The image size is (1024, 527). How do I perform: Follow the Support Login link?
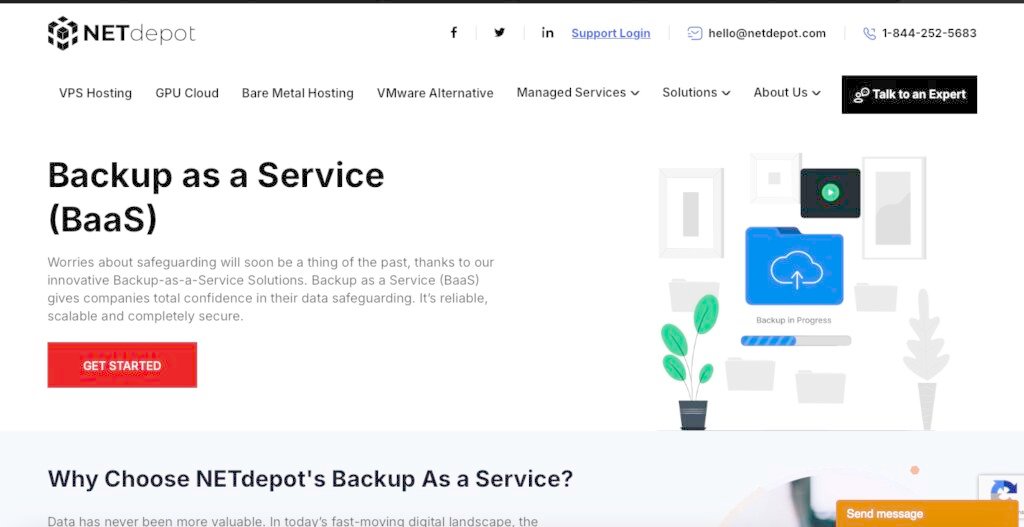tap(610, 33)
